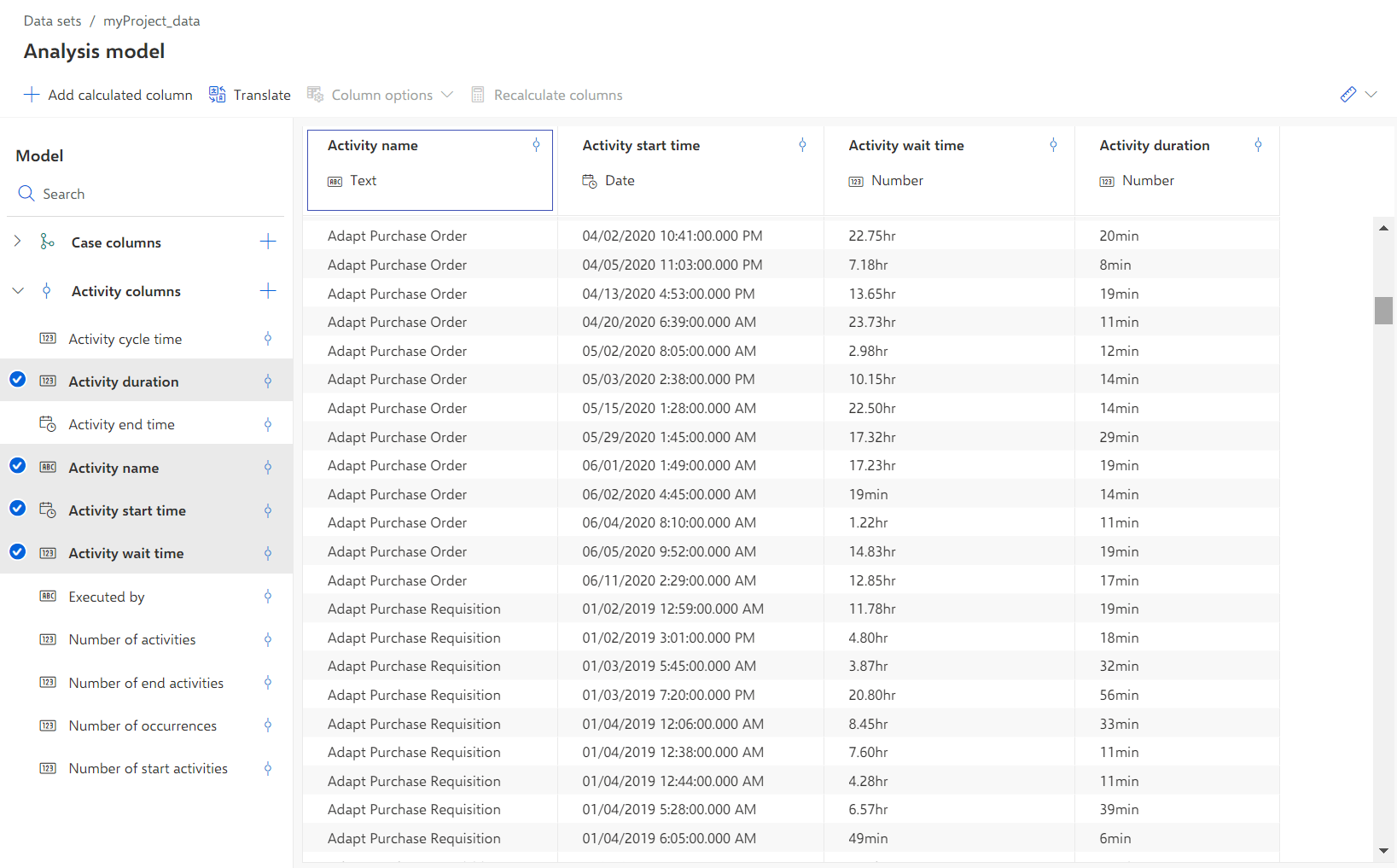Click the node icon in Activity duration header
Viewport: 1397px width, 868px height.
pos(1258,145)
